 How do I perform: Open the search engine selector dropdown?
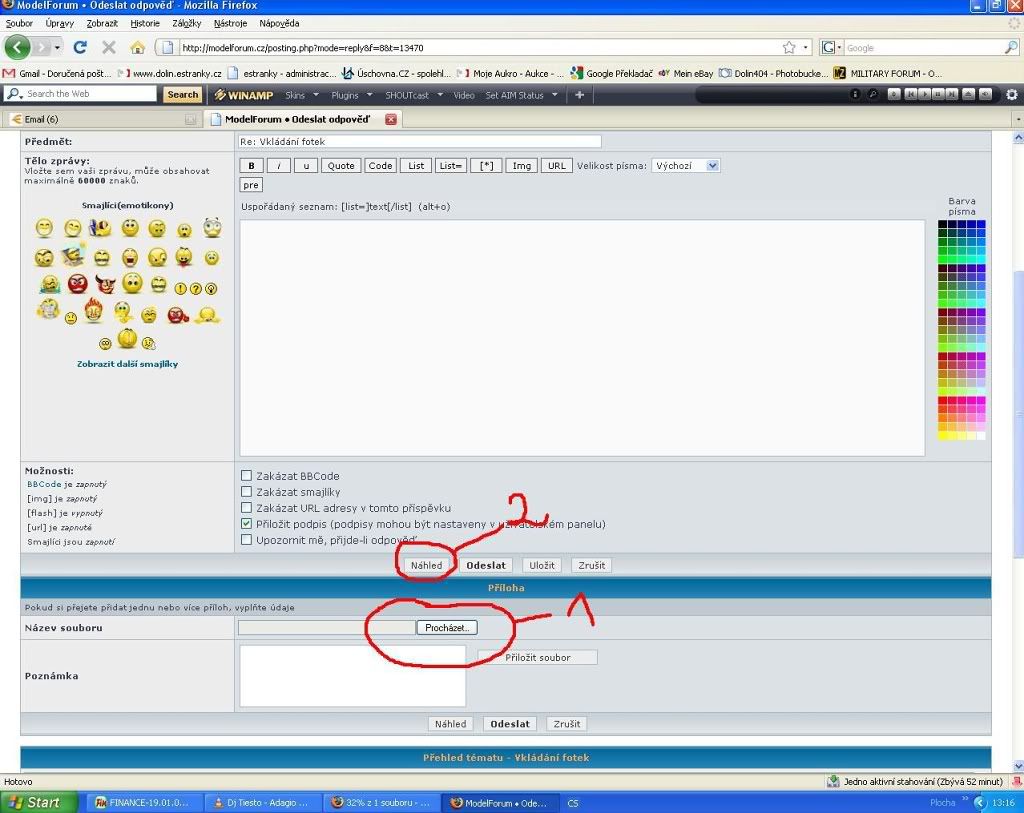(x=831, y=48)
